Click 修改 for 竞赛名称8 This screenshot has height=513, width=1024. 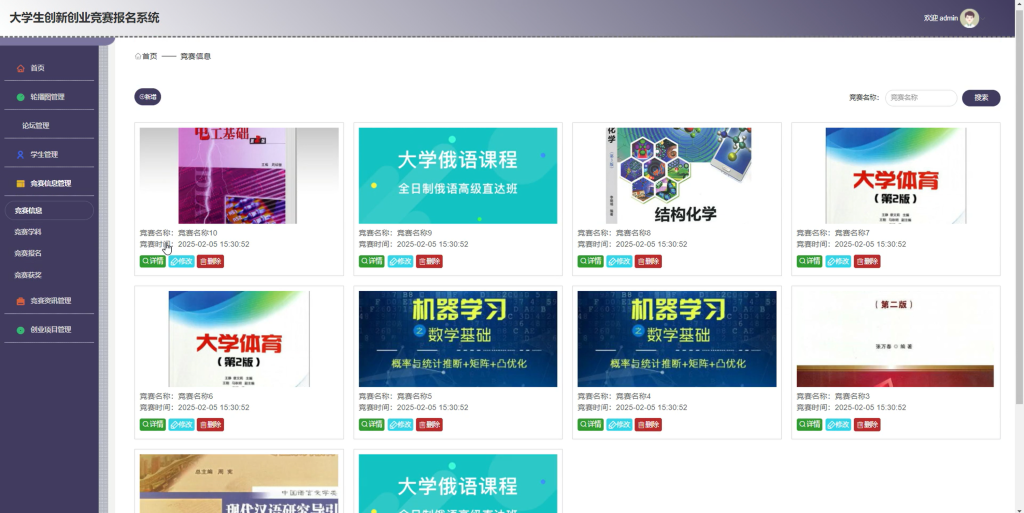coord(619,261)
